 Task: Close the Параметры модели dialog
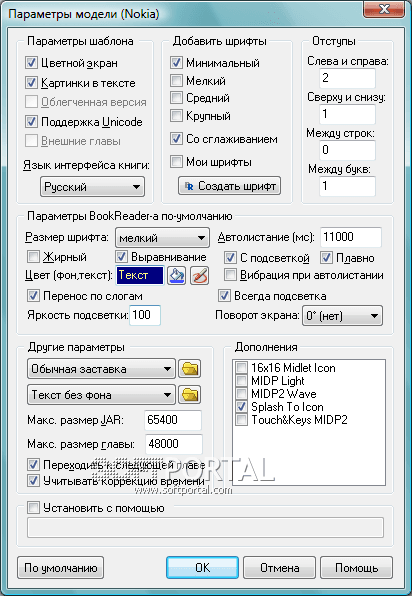click(385, 9)
